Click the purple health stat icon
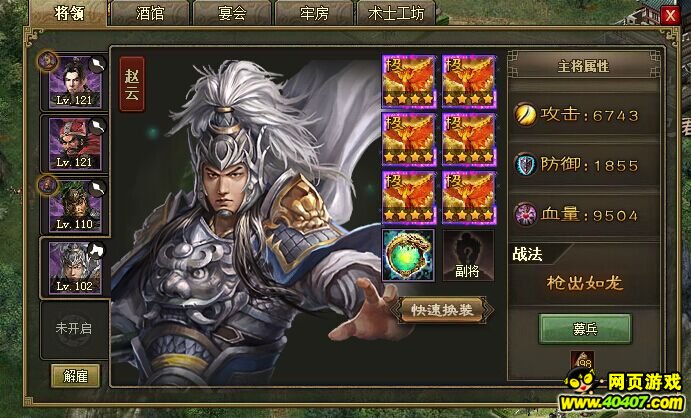The image size is (691, 418). (x=525, y=215)
